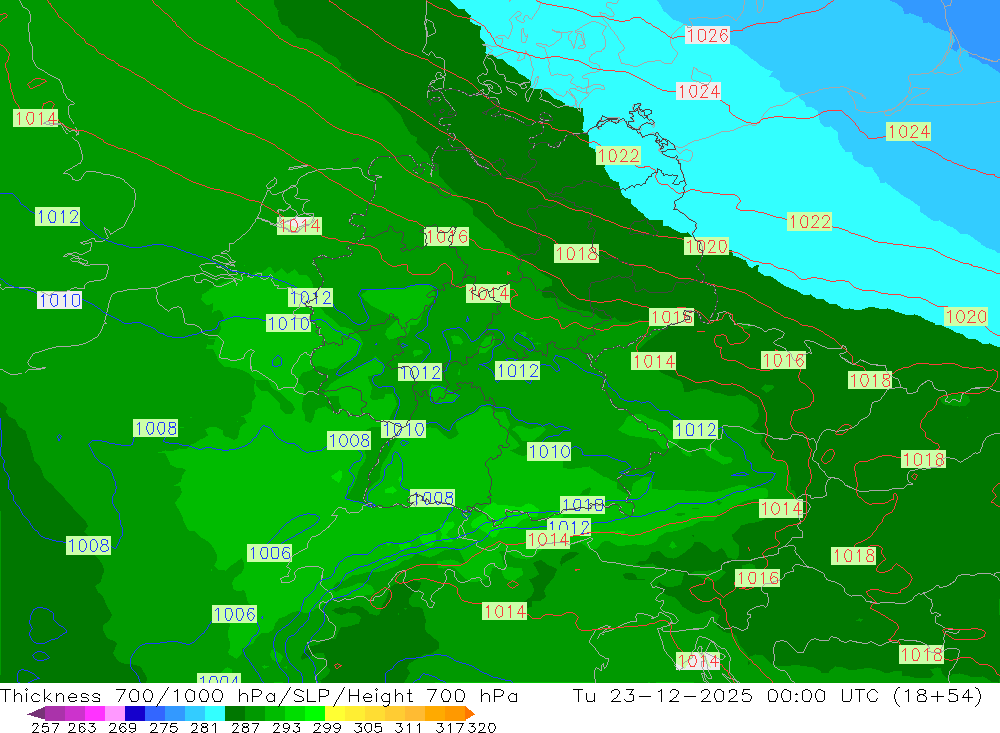This screenshot has width=1000, height=733.
Task: Click the legend value 281
Action: tap(204, 728)
